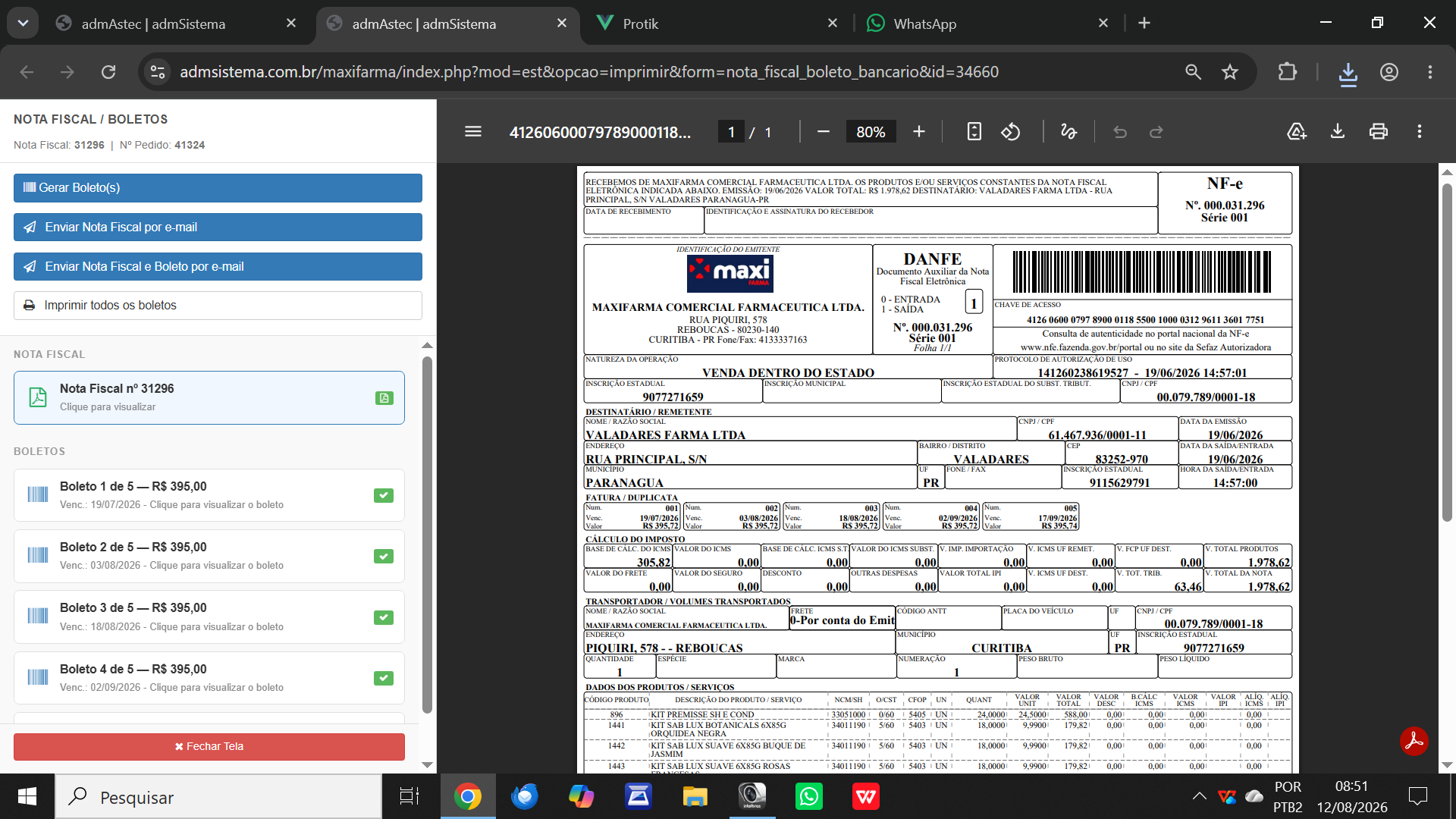This screenshot has height=819, width=1456.
Task: Open Boleto 3 de 5 entry
Action: pos(209,617)
